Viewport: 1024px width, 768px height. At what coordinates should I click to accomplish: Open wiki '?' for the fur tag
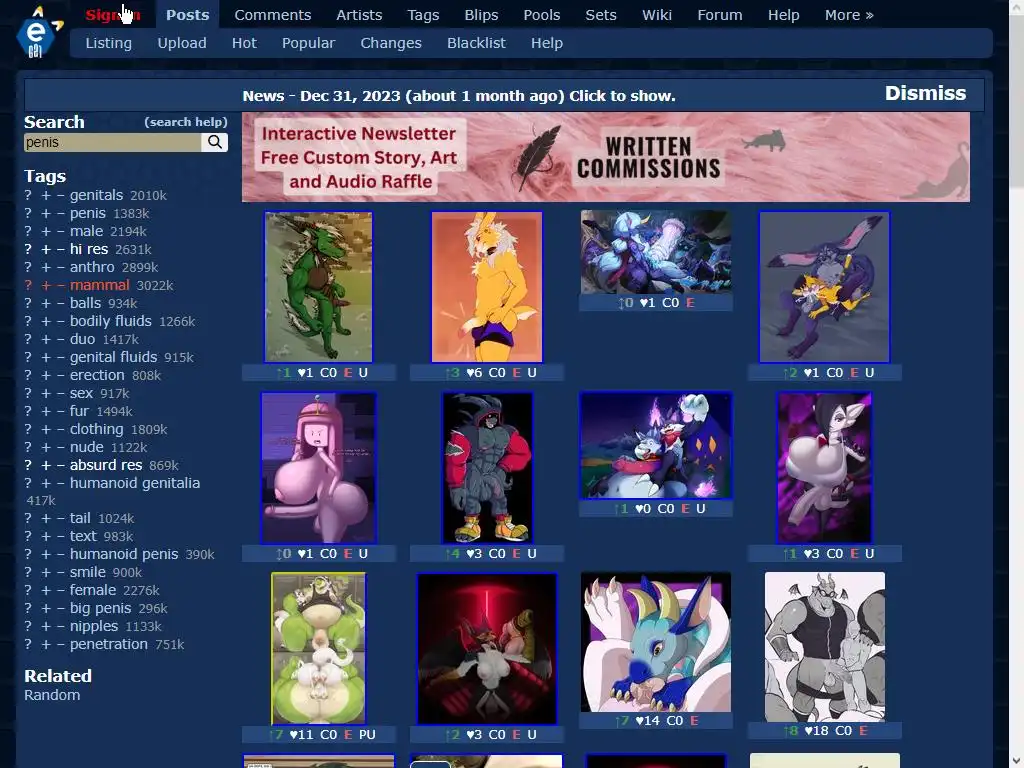pos(28,411)
